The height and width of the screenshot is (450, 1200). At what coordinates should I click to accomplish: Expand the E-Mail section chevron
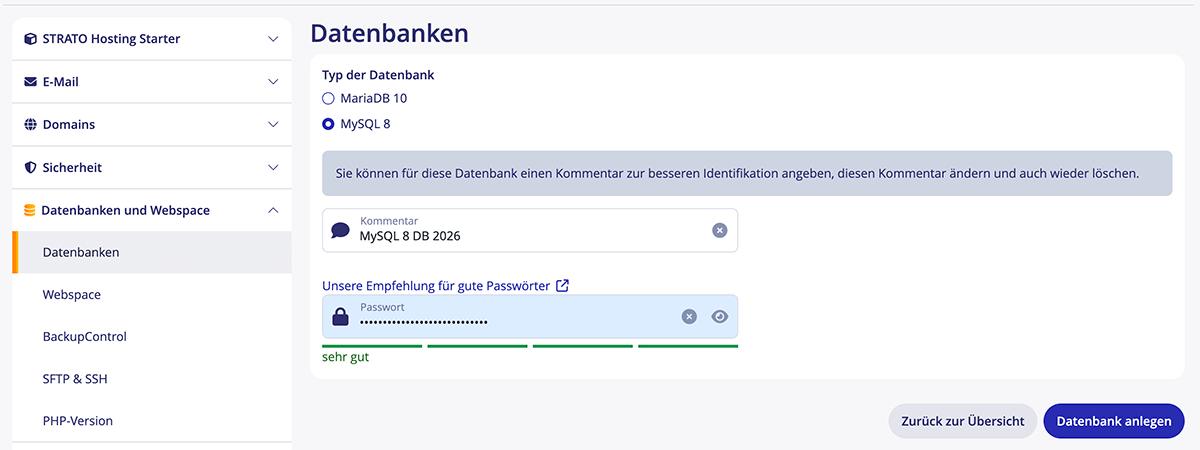273,82
